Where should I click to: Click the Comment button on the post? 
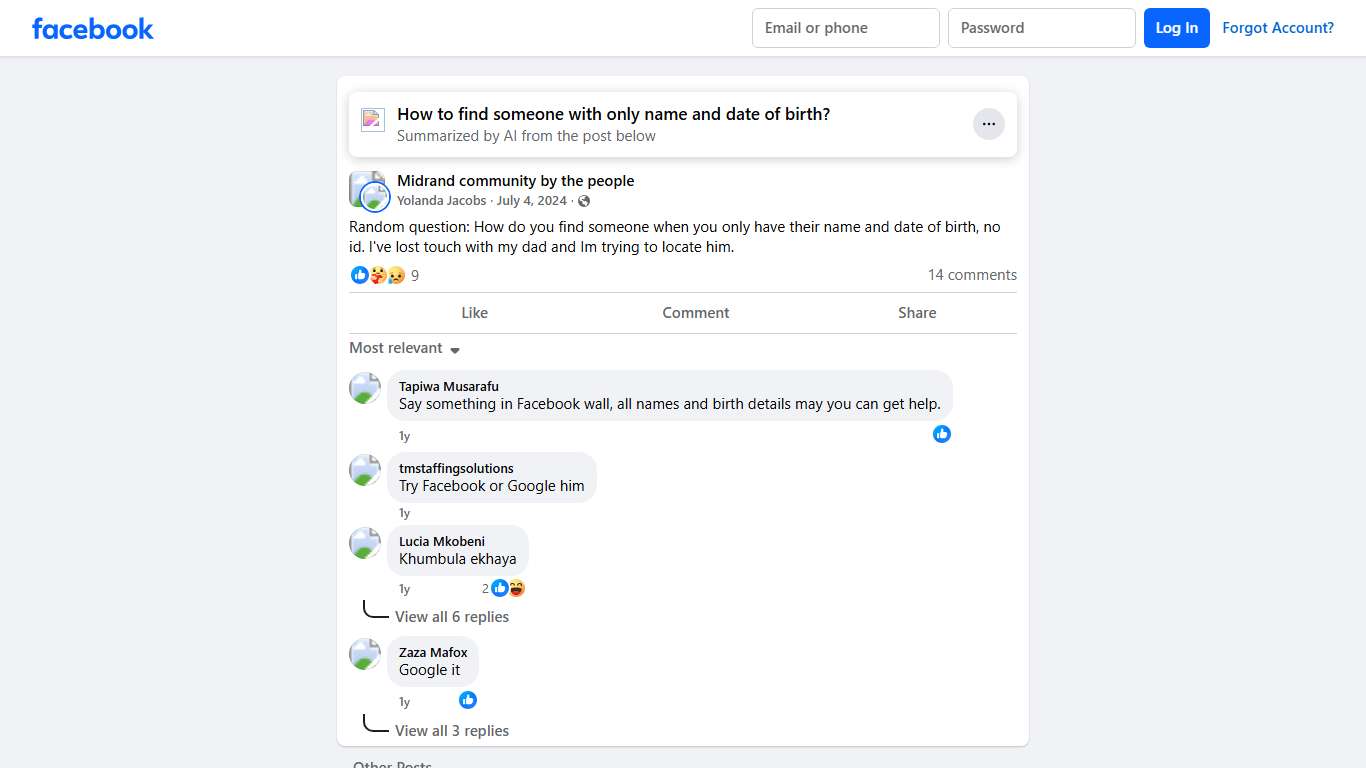(696, 313)
